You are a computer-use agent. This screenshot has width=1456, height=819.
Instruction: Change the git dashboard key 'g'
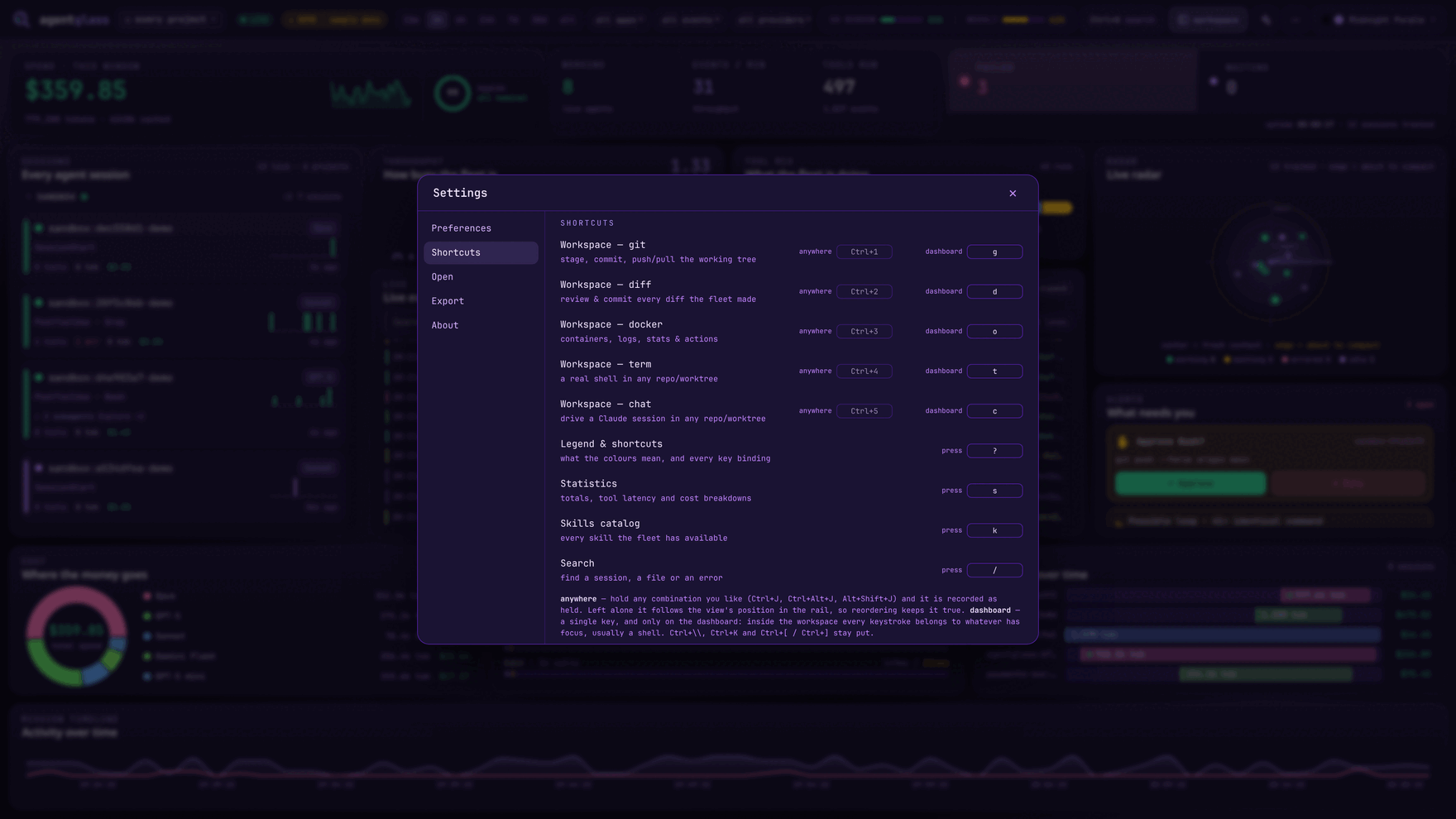point(994,251)
